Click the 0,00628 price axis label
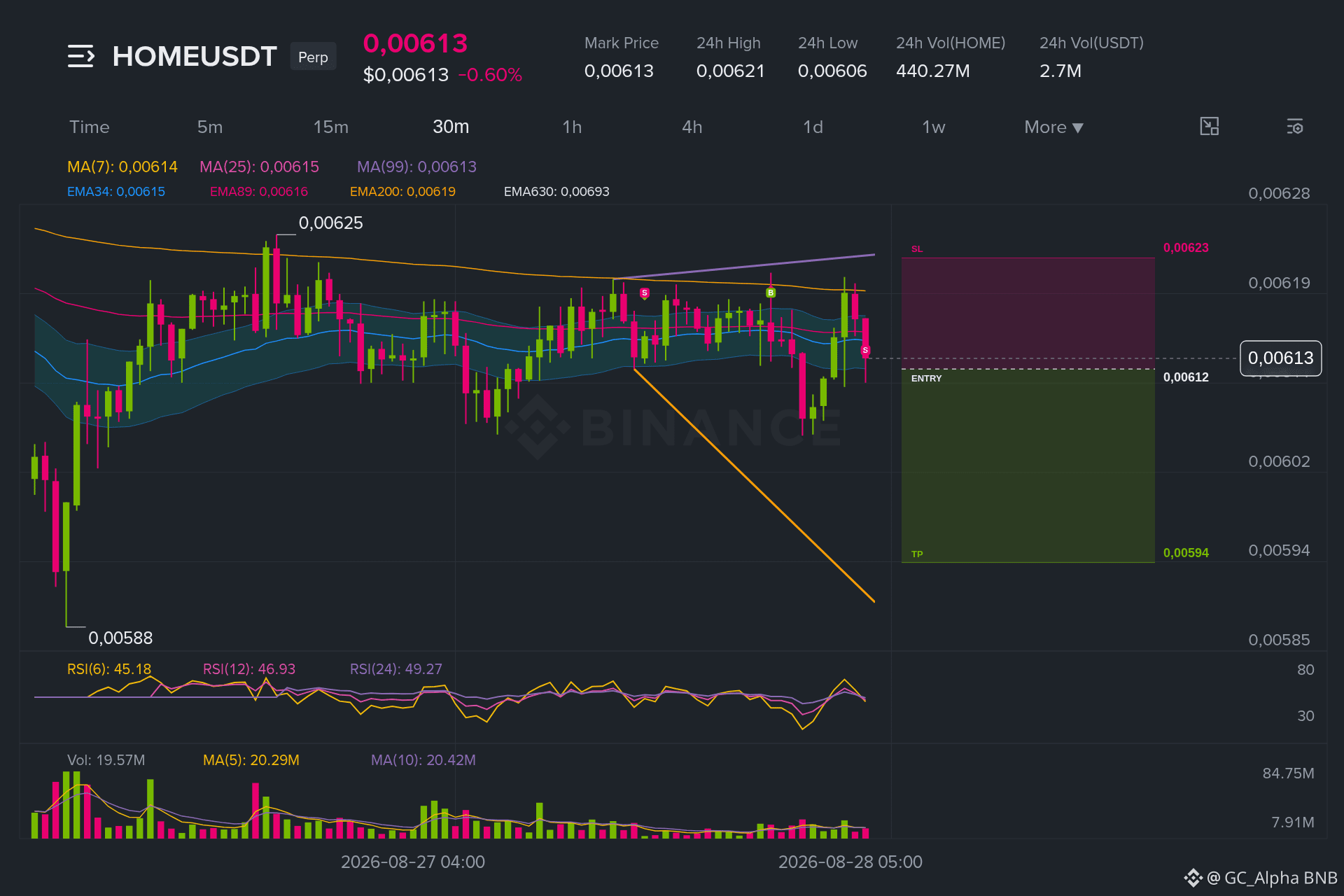The height and width of the screenshot is (896, 1344). [x=1279, y=194]
